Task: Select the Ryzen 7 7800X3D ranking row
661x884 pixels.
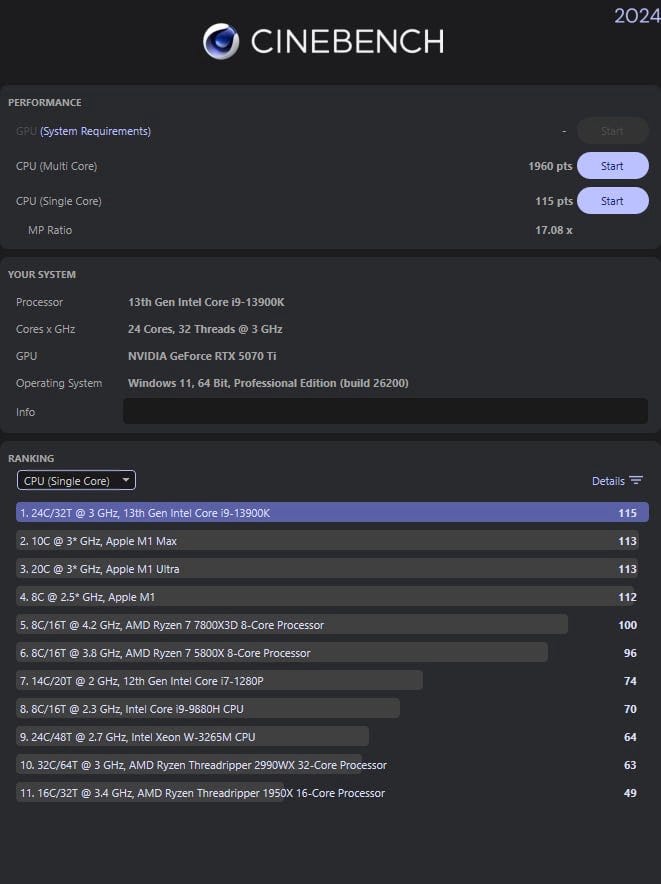Action: point(291,625)
